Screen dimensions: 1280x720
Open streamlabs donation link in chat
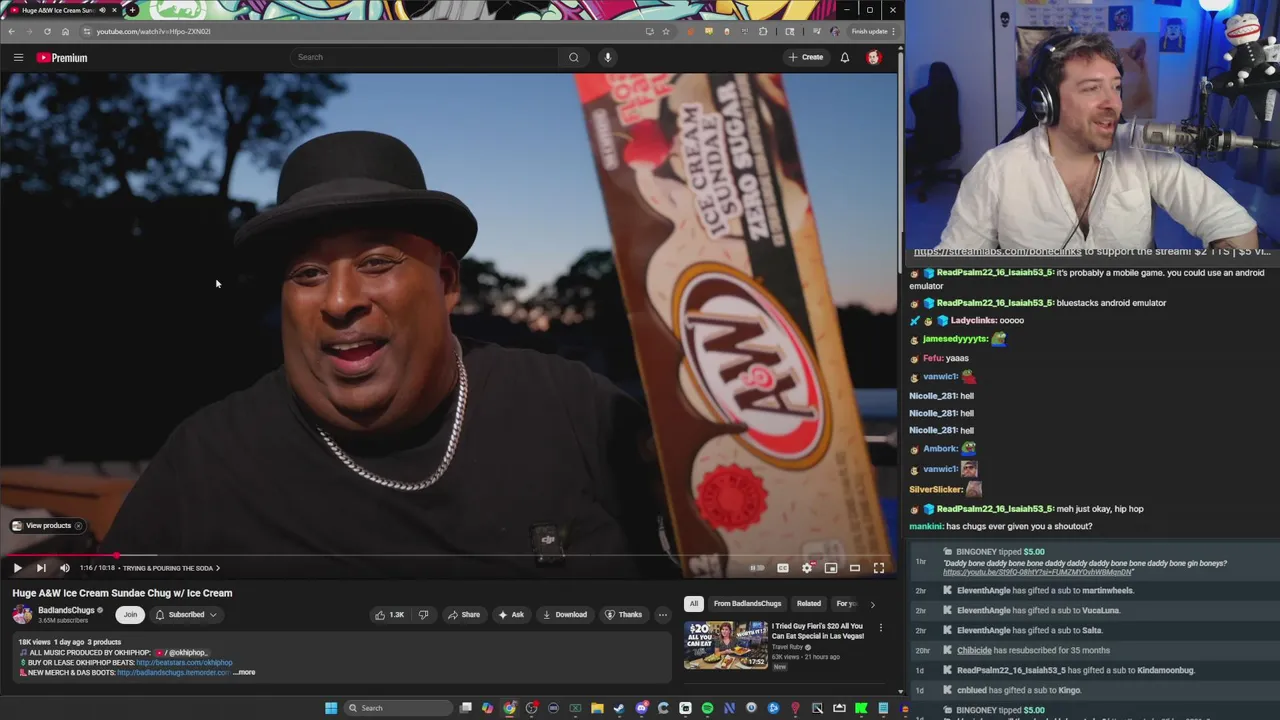click(x=997, y=252)
